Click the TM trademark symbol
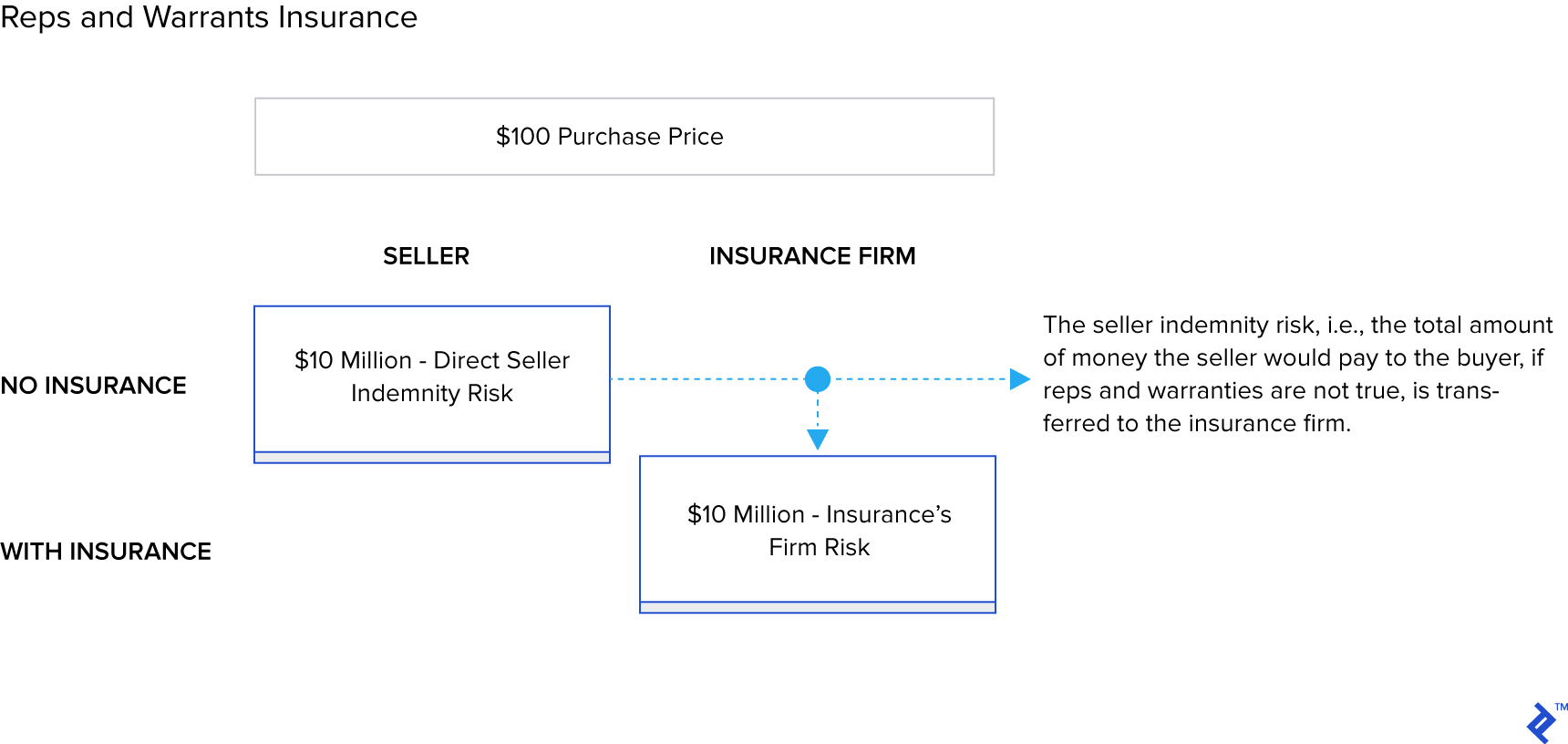This screenshot has height=744, width=1568. coord(1561,707)
